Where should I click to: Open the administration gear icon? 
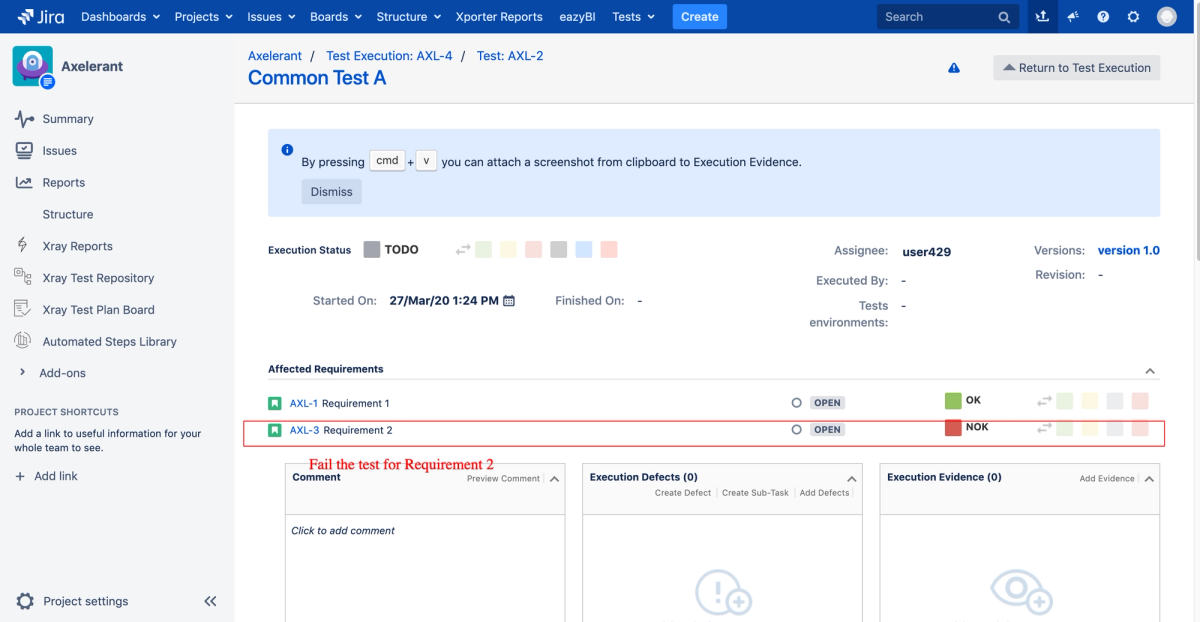[1133, 17]
